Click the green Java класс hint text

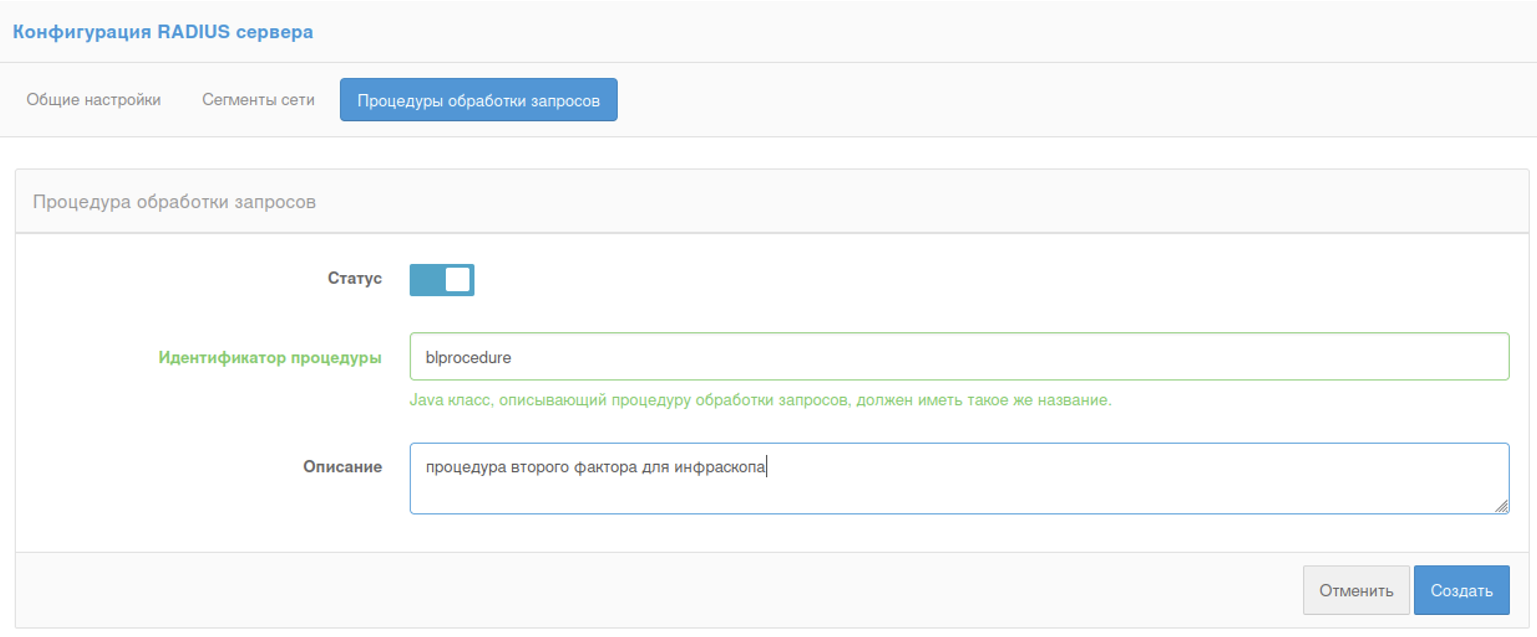760,400
